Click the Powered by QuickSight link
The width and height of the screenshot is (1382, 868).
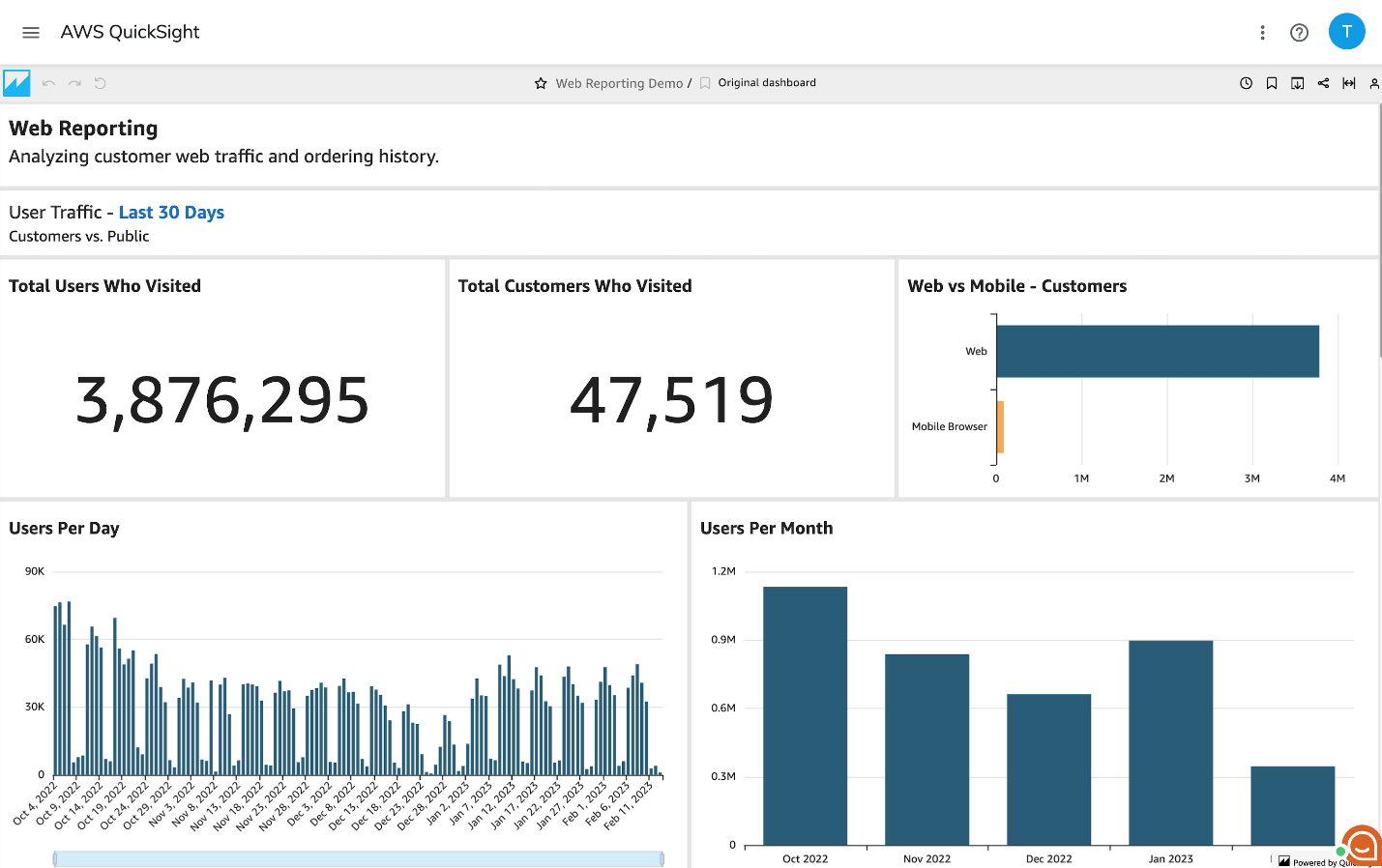pyautogui.click(x=1315, y=861)
